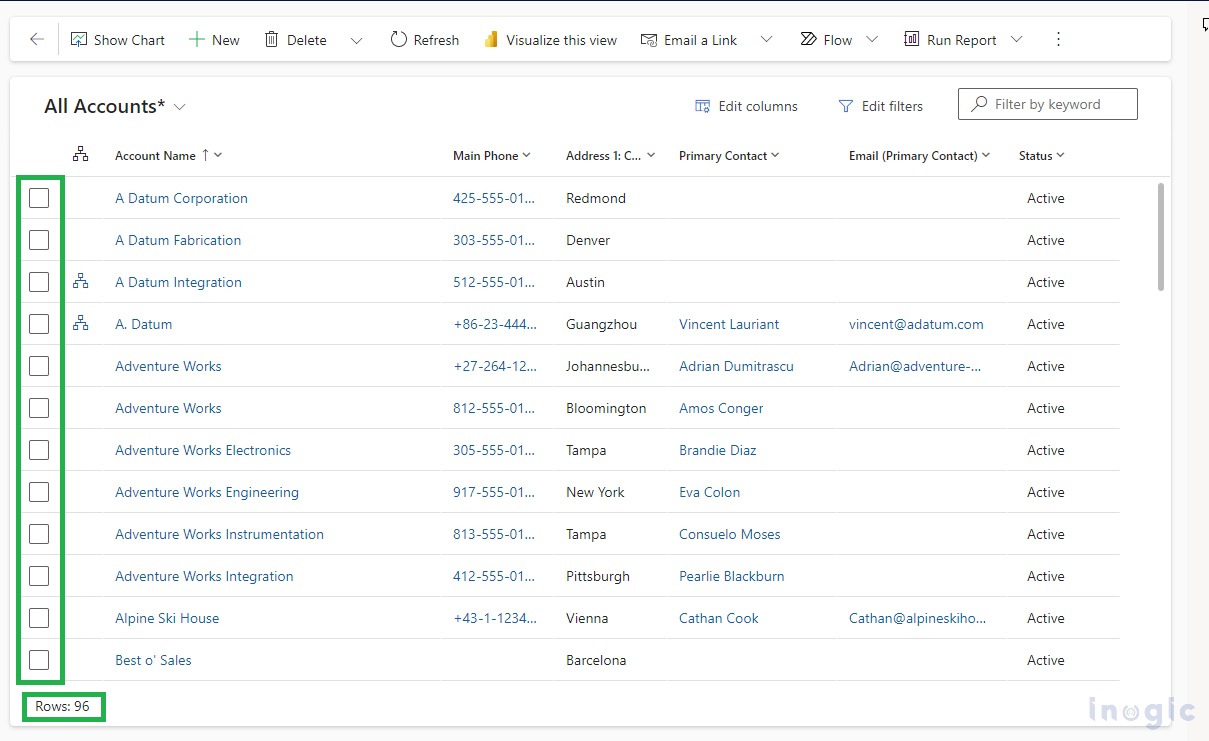Select checkbox for Adventure Works Johannesburg row

[39, 366]
